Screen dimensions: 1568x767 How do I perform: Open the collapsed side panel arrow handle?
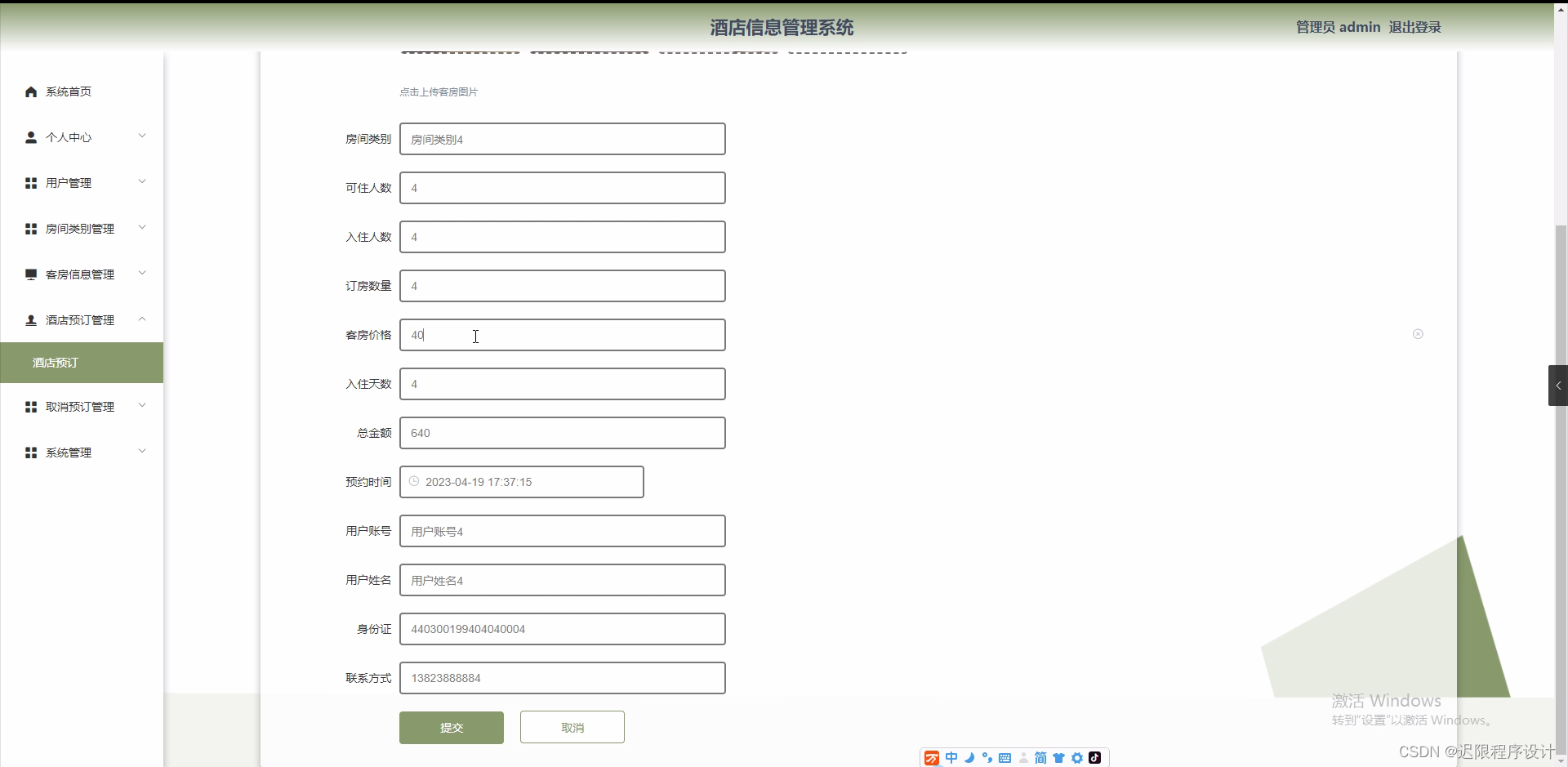click(x=1558, y=386)
